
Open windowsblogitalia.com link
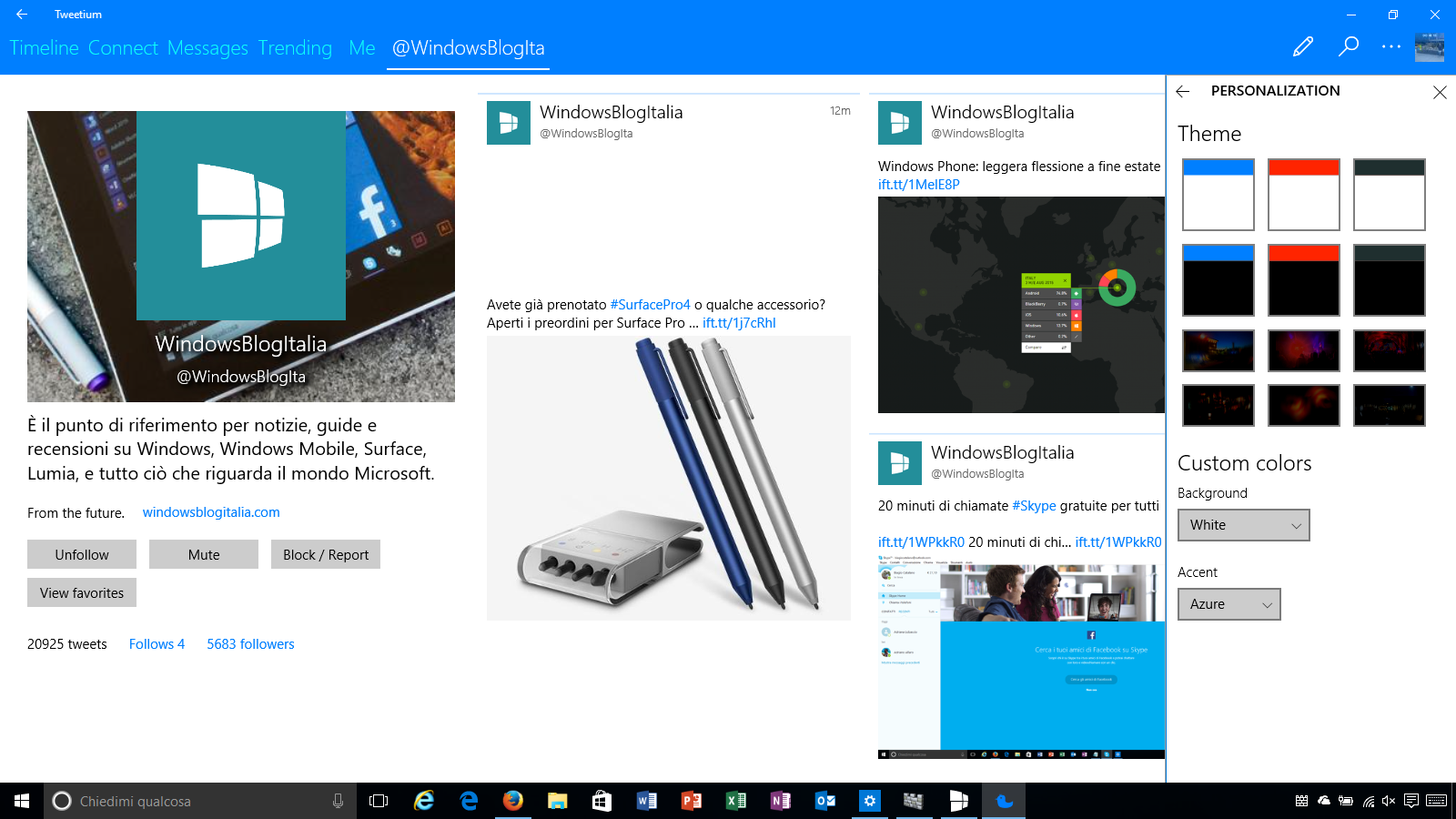pos(211,512)
